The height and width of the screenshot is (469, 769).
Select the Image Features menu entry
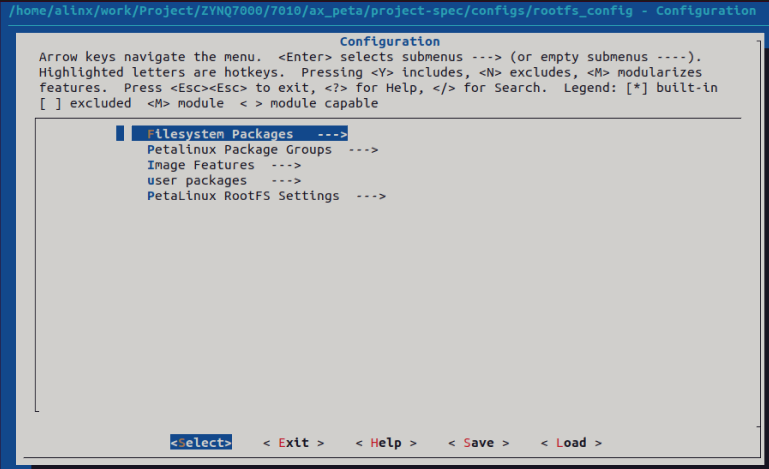[224, 165]
